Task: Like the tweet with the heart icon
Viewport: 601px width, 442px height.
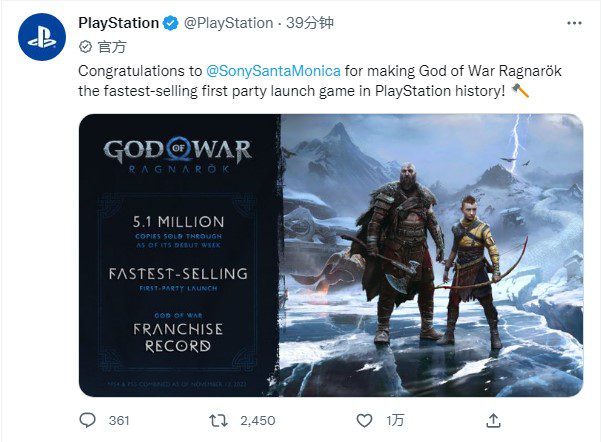Action: (365, 420)
